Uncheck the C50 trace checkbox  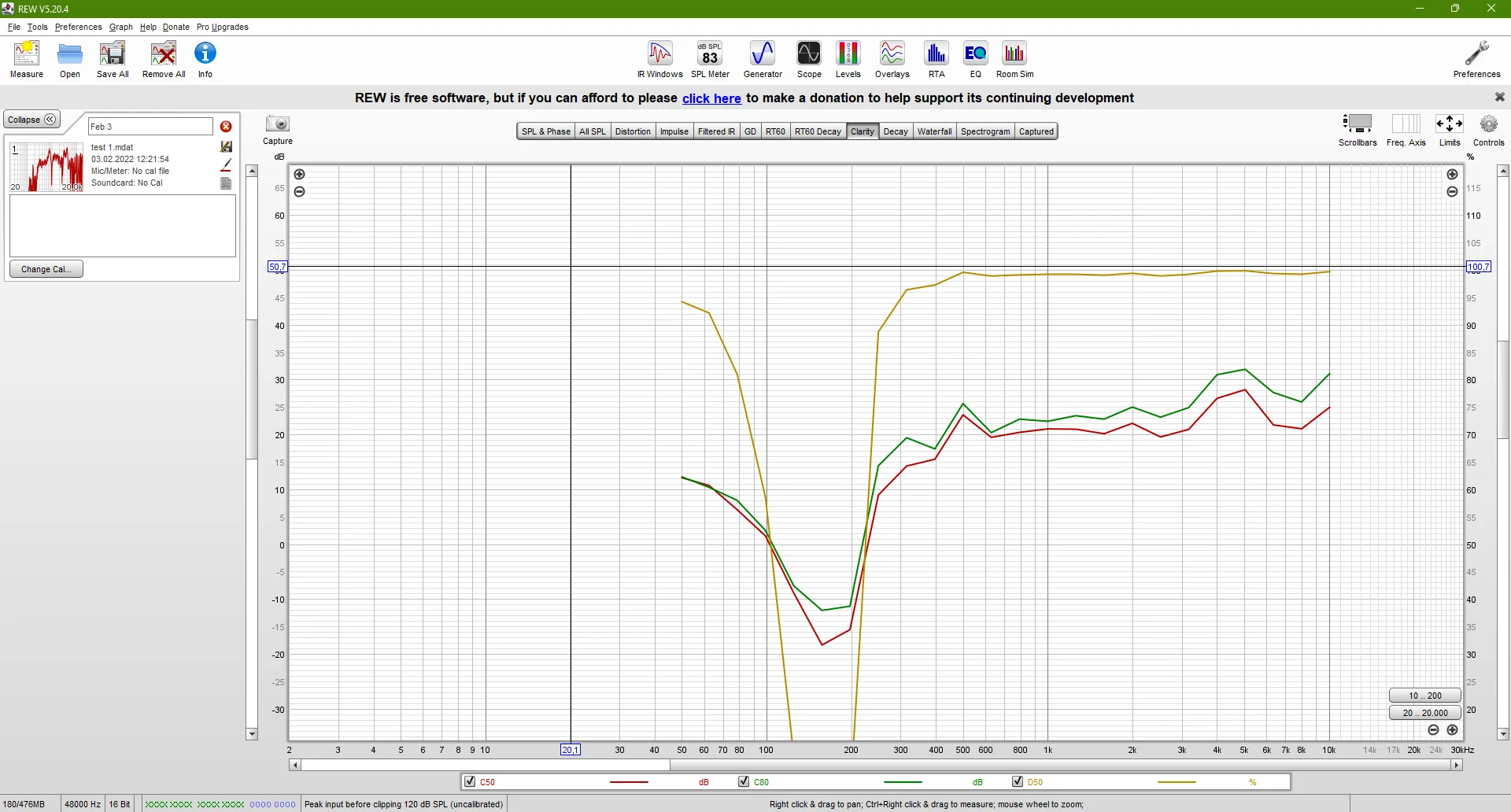pos(470,781)
